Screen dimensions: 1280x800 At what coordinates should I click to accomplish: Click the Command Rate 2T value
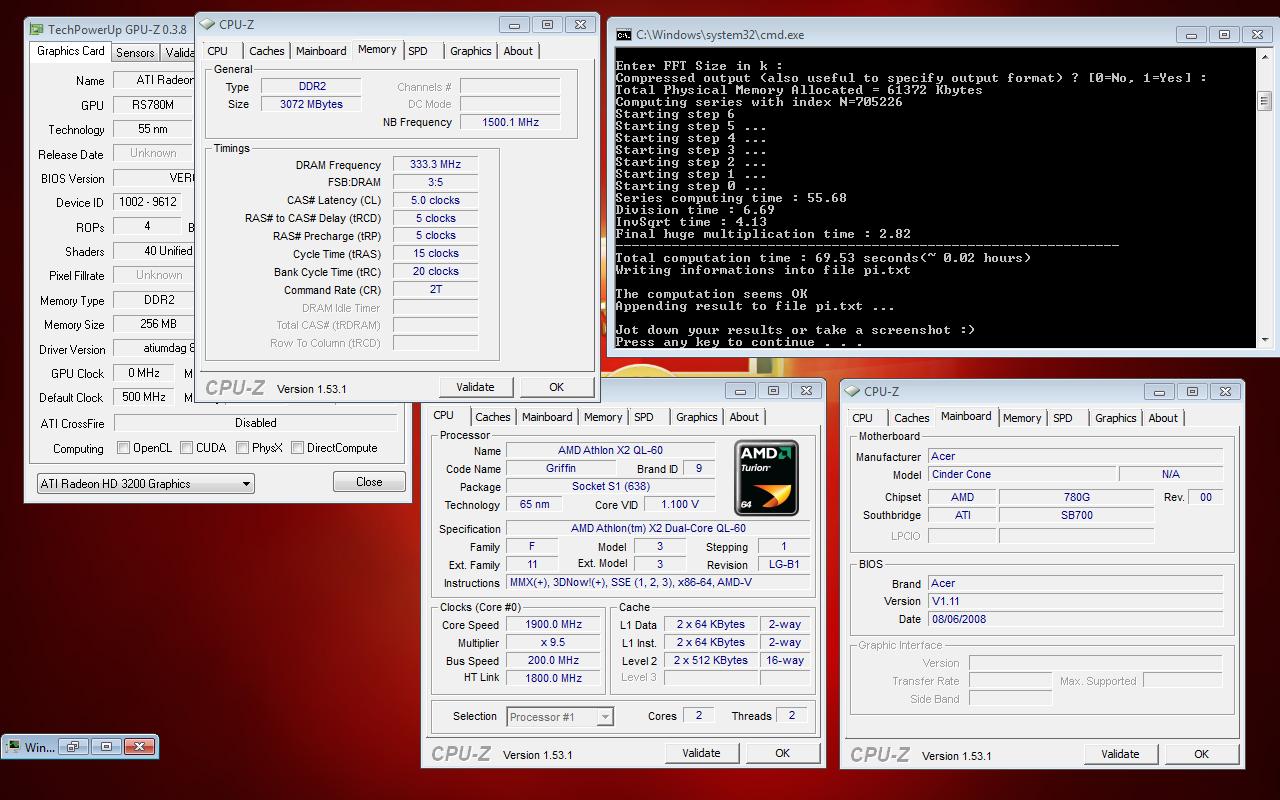pyautogui.click(x=435, y=289)
